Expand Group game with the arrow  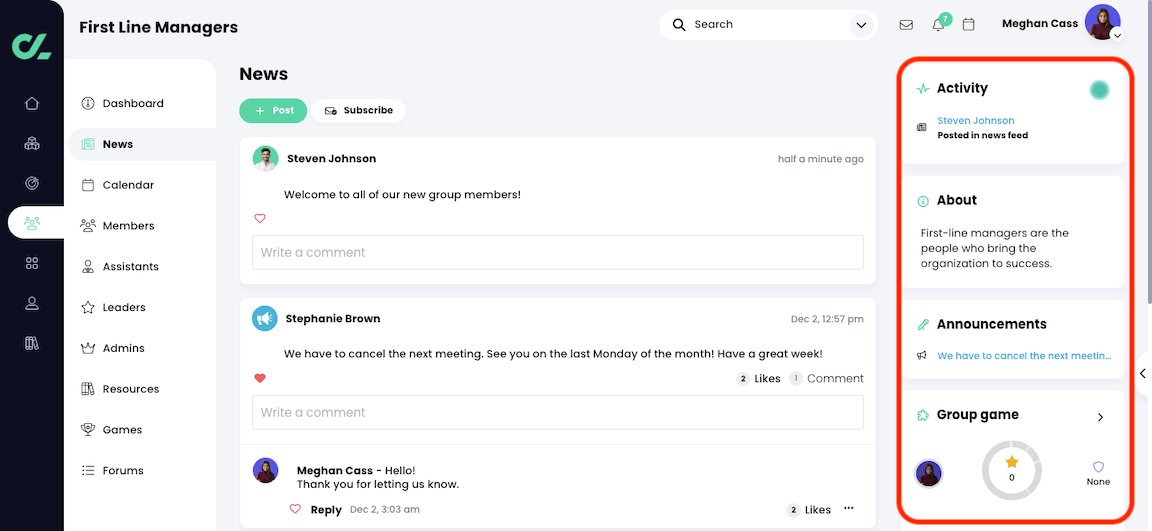(1100, 417)
